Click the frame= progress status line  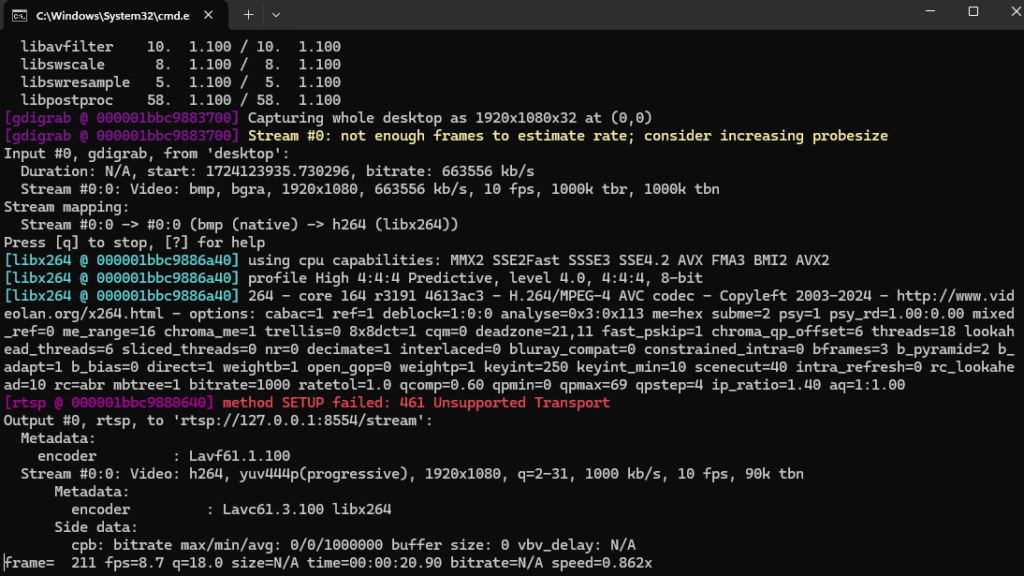coord(328,563)
